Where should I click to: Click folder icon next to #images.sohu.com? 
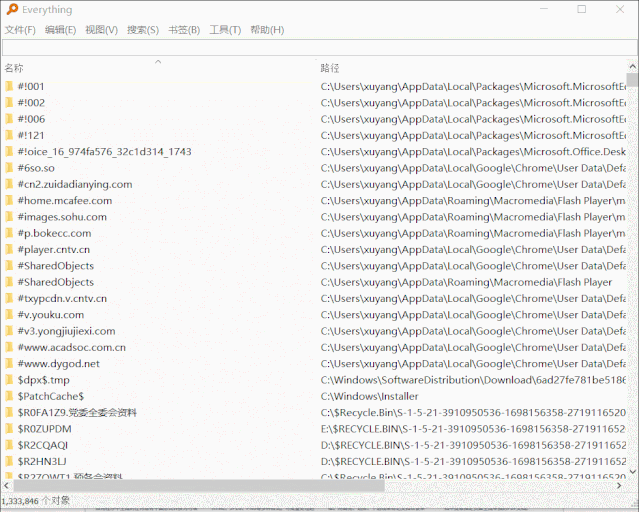coord(9,217)
